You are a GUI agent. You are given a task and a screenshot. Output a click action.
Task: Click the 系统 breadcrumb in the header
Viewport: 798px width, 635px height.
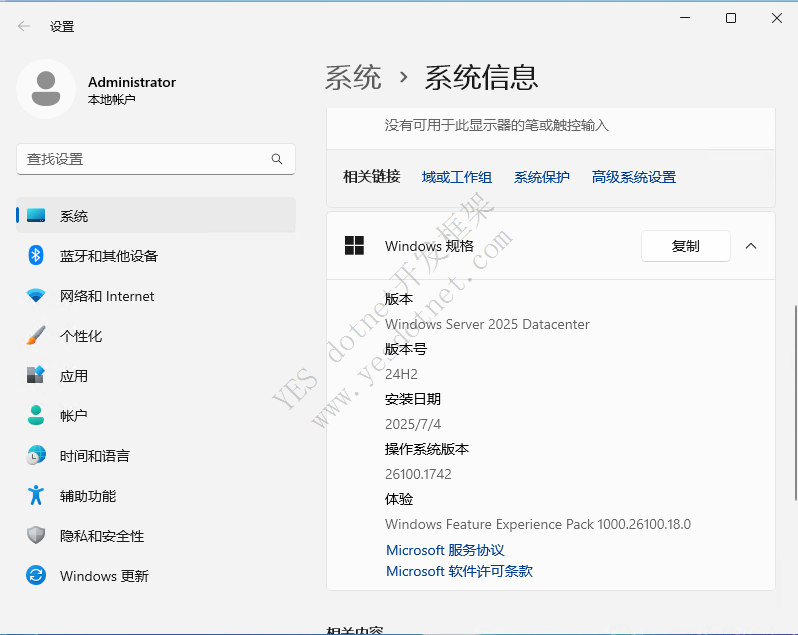353,78
